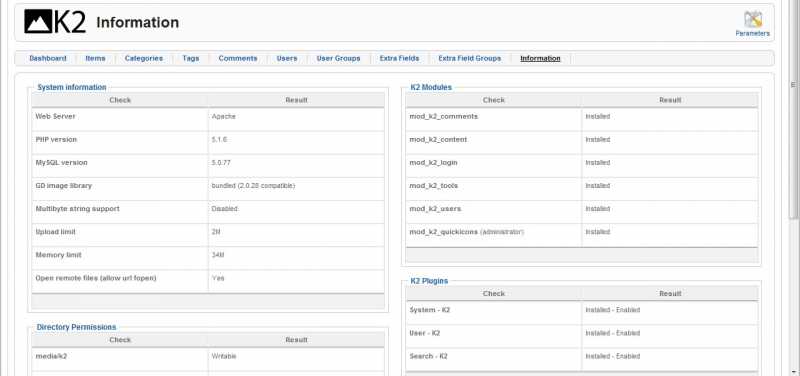
Task: Click mod_k2_comments module name
Action: (x=443, y=116)
